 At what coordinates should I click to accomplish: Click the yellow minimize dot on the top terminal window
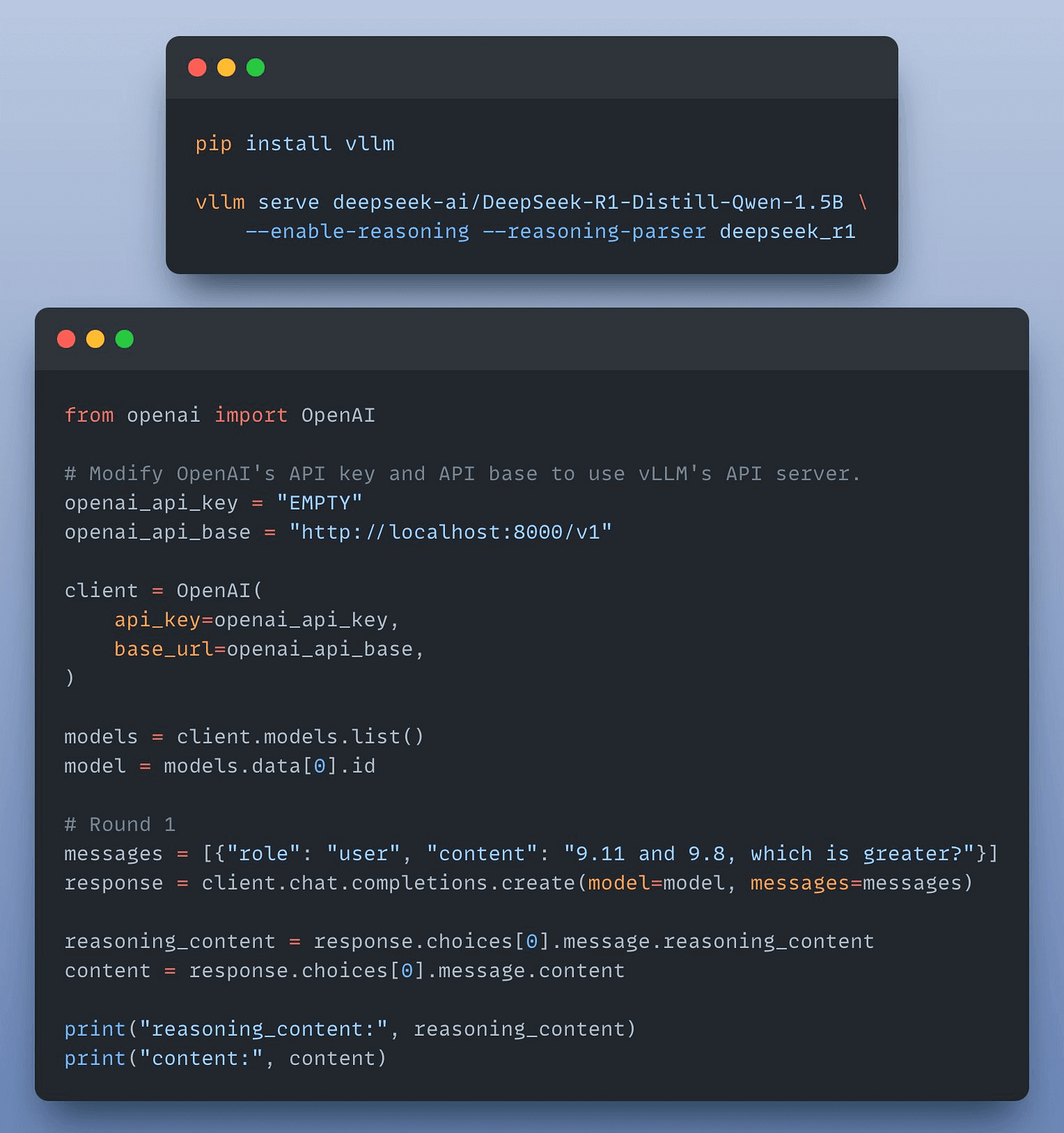(x=227, y=68)
